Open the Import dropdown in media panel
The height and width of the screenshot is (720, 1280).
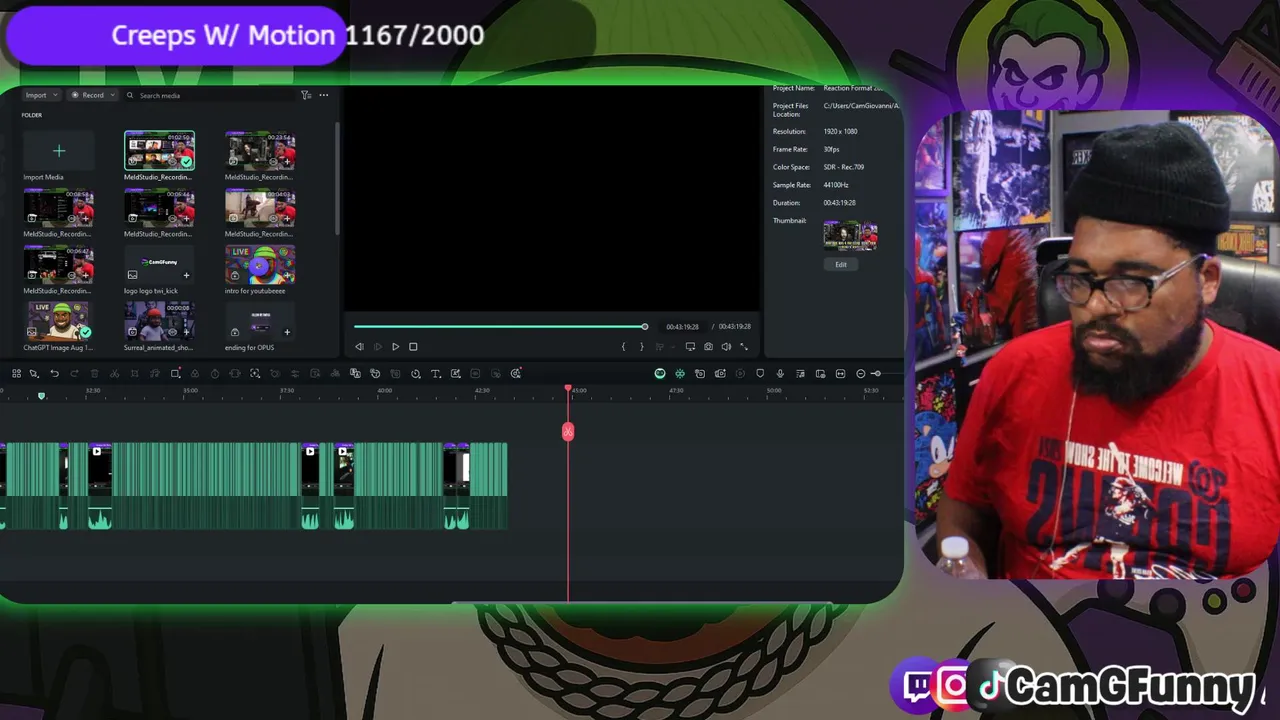(39, 95)
